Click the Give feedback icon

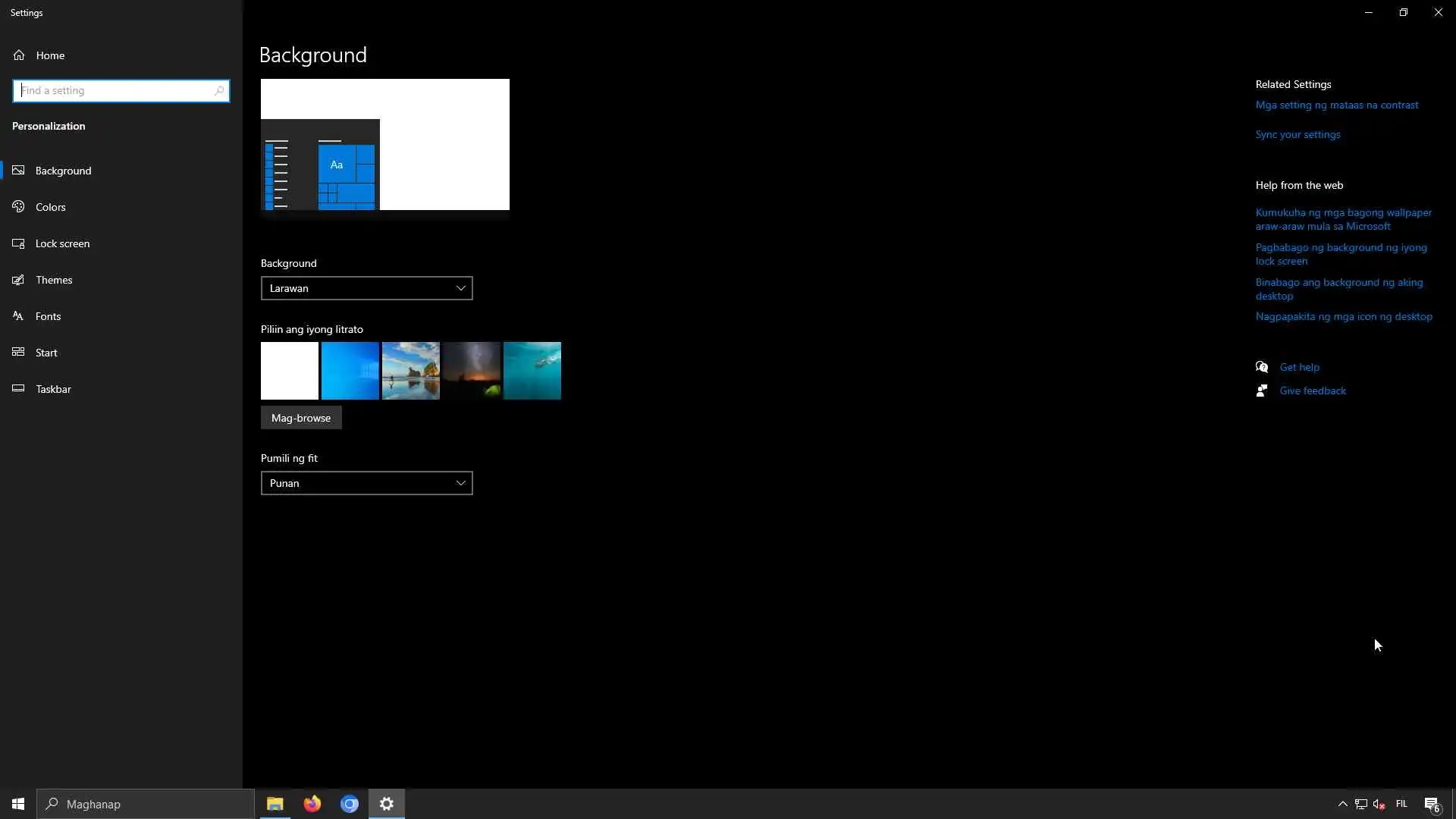click(x=1262, y=391)
